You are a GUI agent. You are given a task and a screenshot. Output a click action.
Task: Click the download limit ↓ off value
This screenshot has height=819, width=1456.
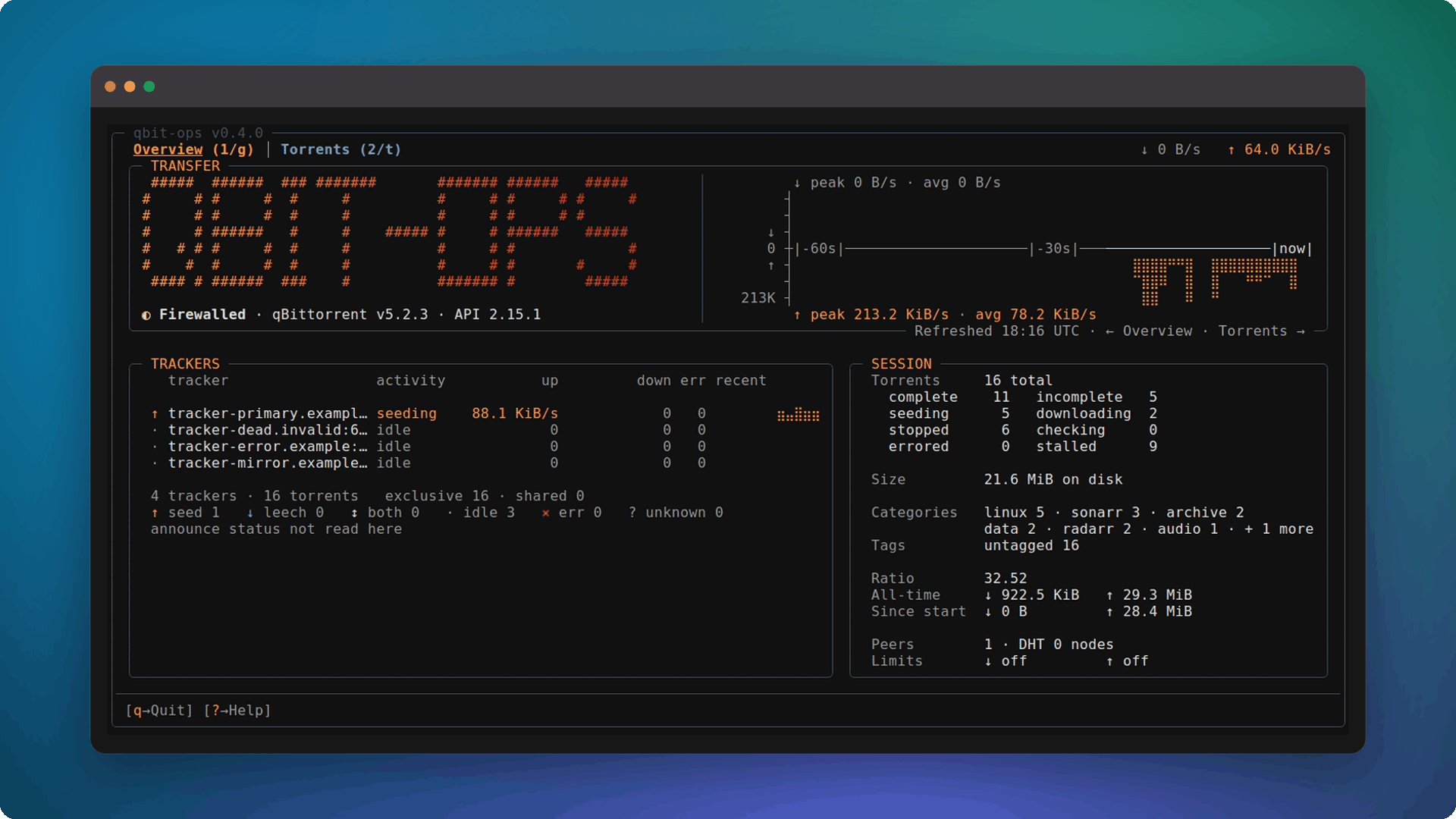(1006, 661)
